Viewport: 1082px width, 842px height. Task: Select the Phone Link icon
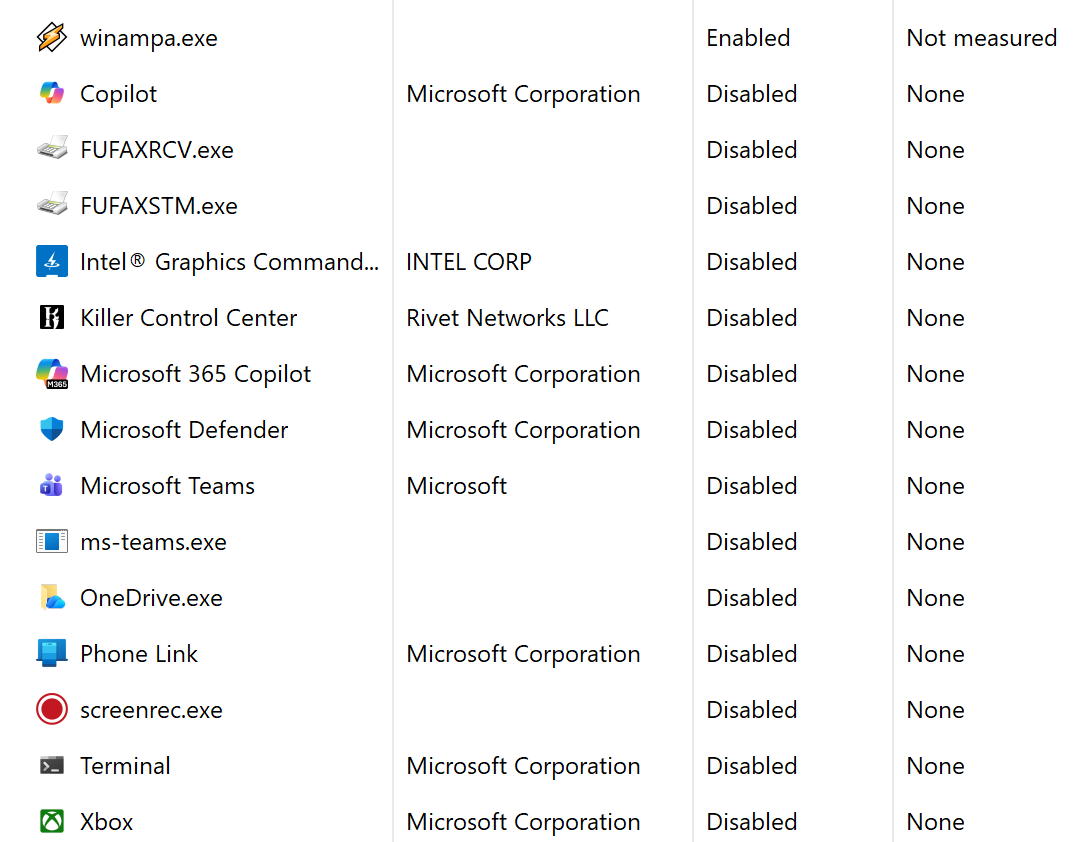tap(51, 654)
